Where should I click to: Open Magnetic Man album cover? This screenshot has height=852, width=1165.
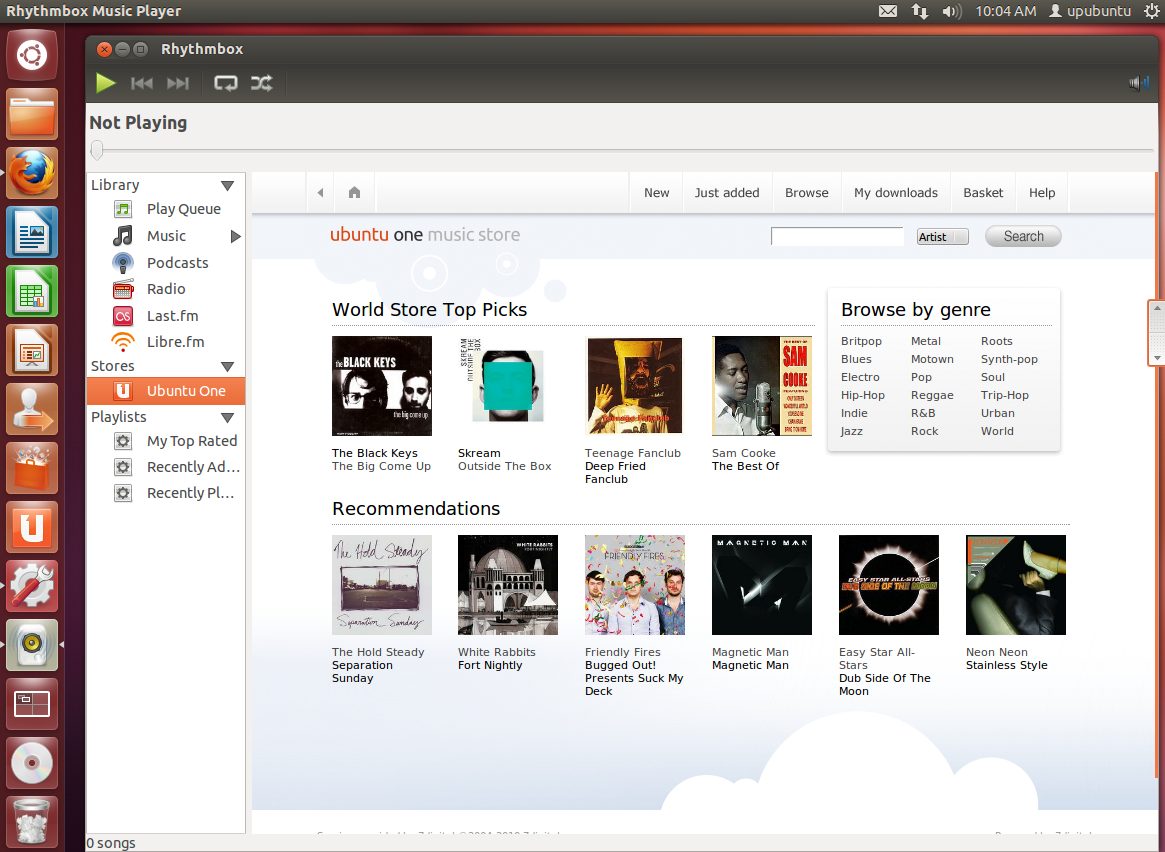(x=762, y=585)
